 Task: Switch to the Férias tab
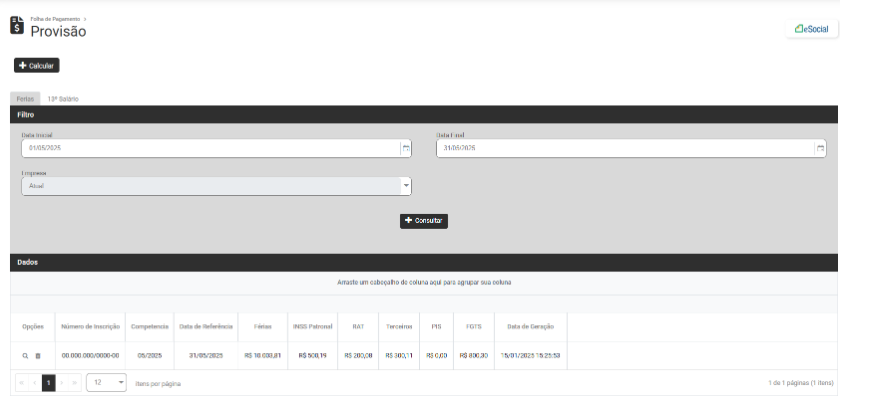pos(25,99)
